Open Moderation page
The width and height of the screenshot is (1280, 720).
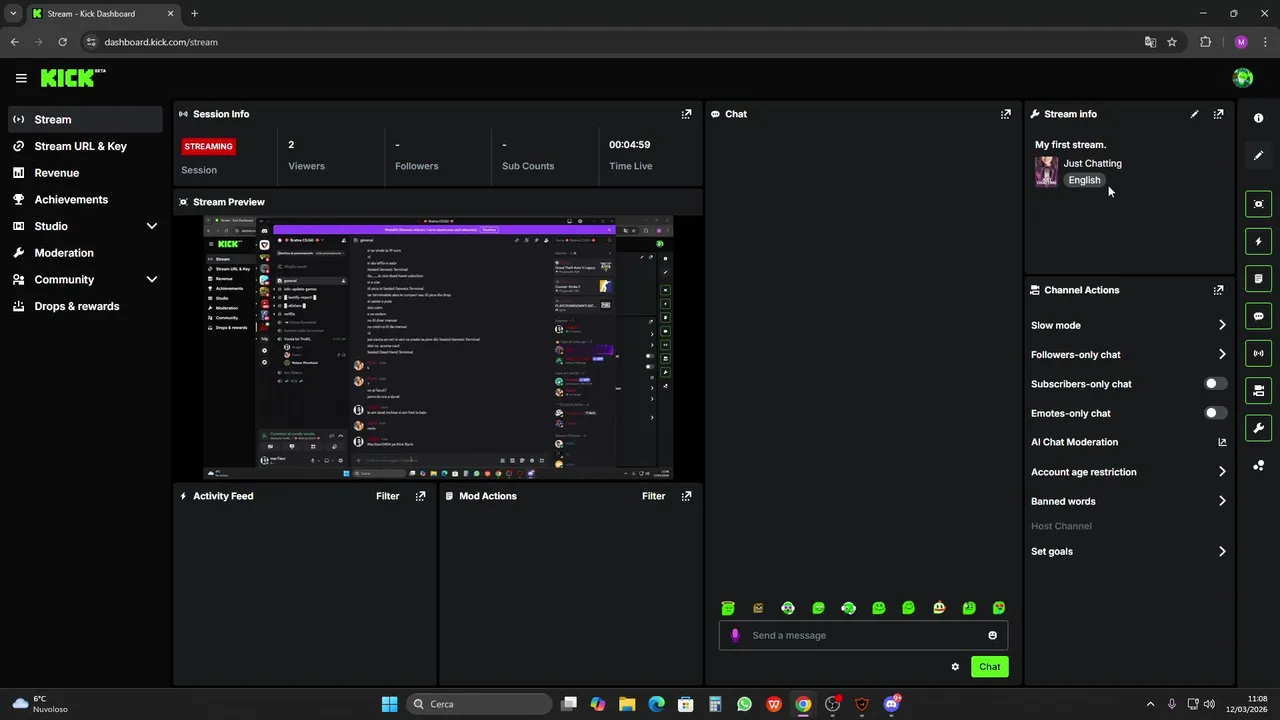[85, 253]
